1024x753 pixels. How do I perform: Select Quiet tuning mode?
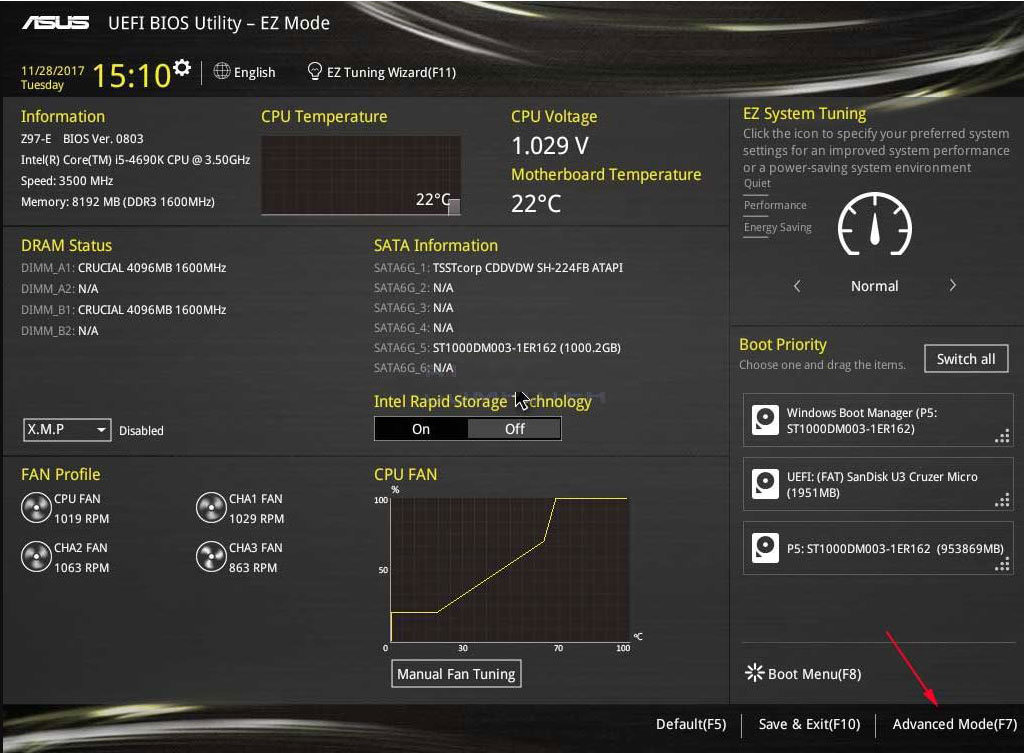[757, 184]
